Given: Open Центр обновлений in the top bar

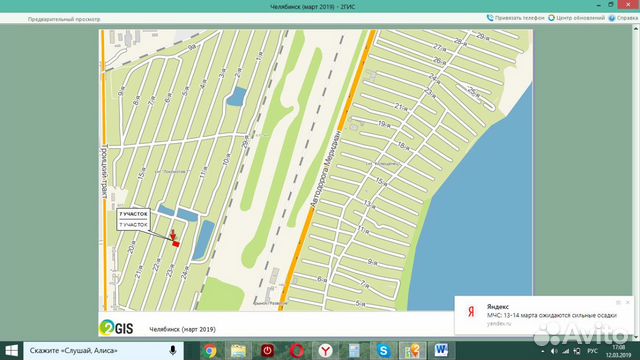Looking at the screenshot, I should pyautogui.click(x=576, y=18).
